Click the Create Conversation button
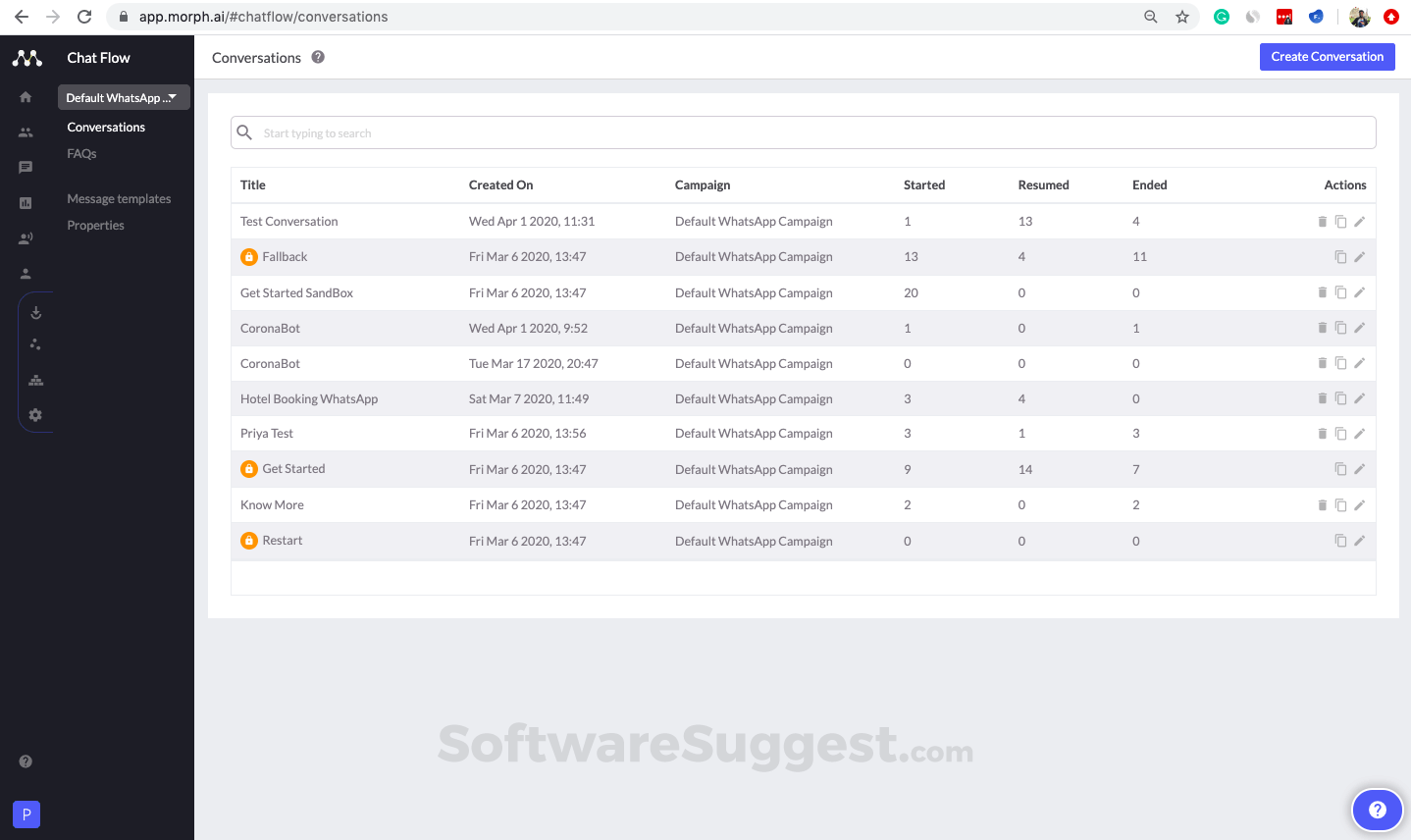The height and width of the screenshot is (840, 1411). click(x=1327, y=57)
